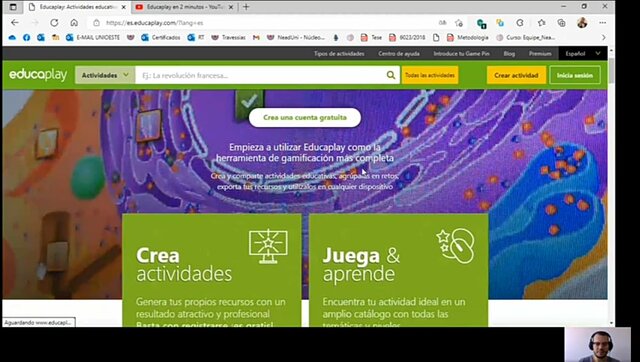Open the Premium link
Viewport: 640px width, 362px height.
[540, 53]
